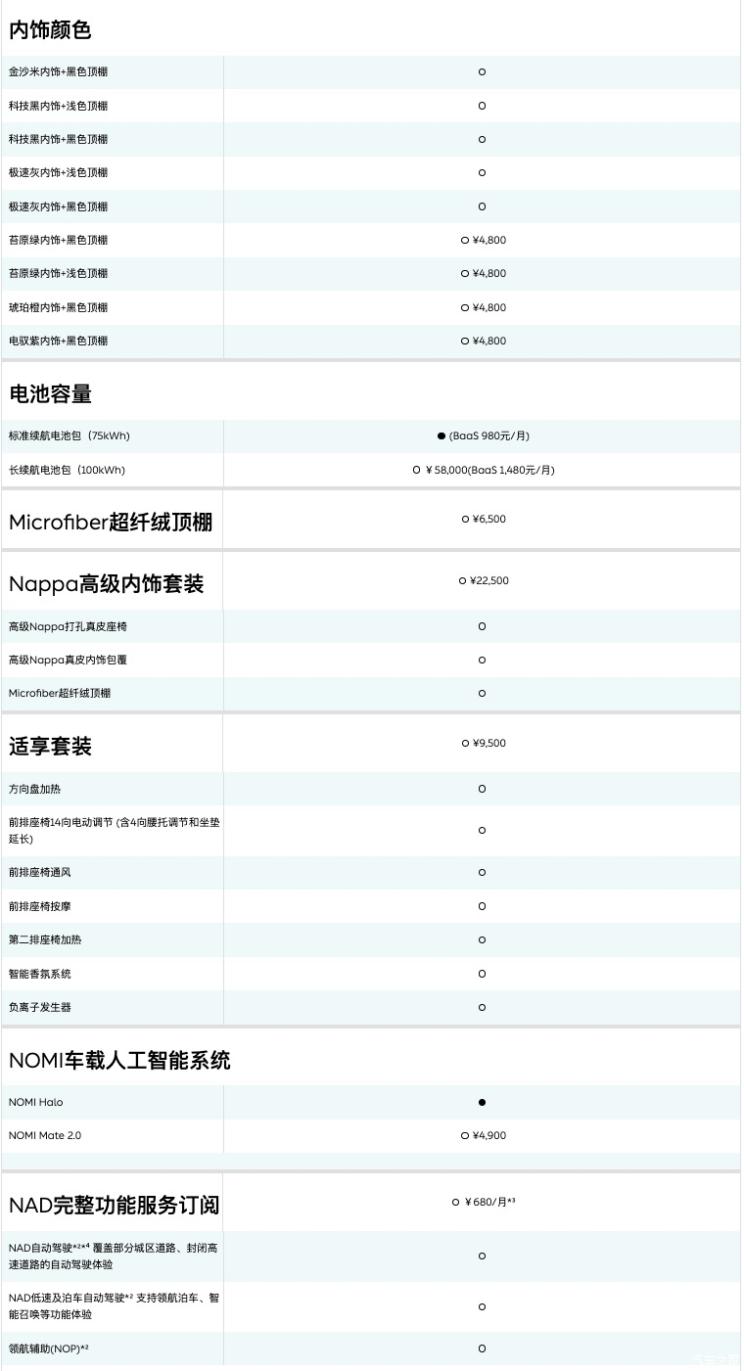Click the 方向盘加热 option circle
Screen dimensions: 744x1371
482,789
